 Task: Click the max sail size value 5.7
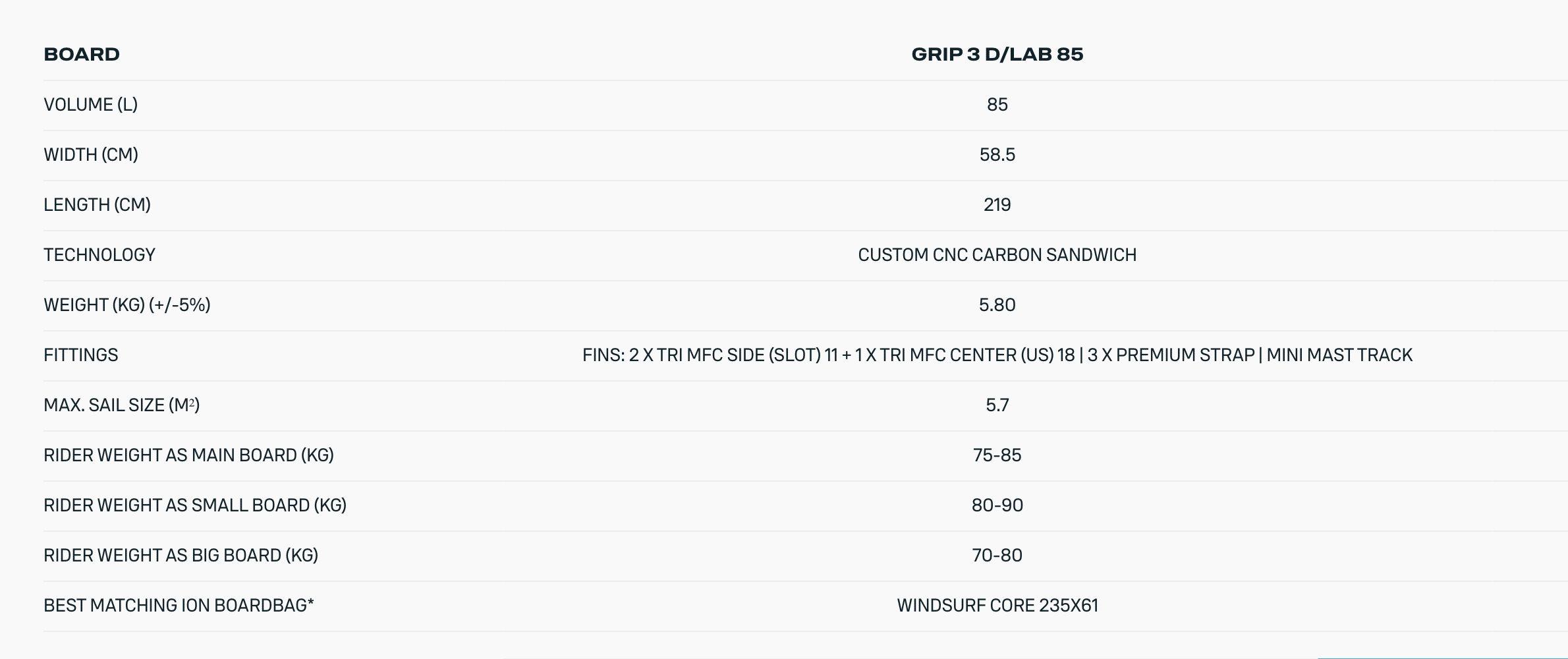[997, 405]
